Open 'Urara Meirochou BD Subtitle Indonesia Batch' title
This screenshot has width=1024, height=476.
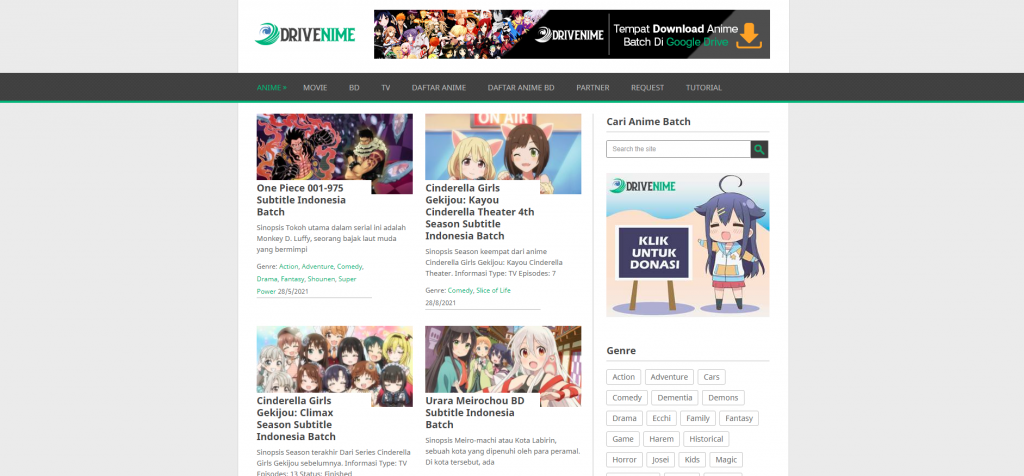(x=475, y=413)
